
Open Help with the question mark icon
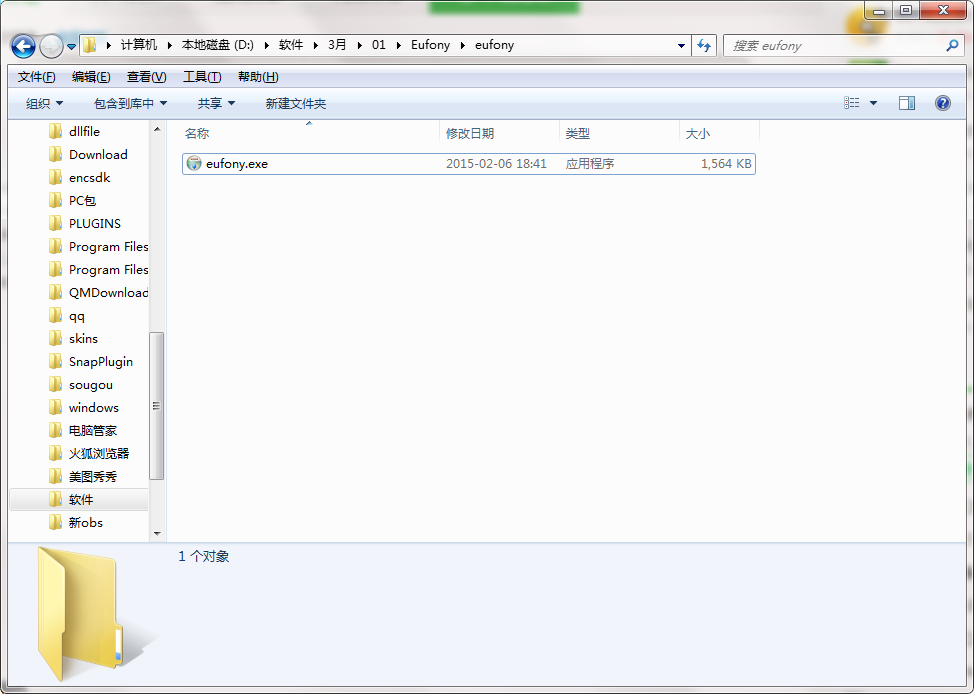(x=942, y=103)
